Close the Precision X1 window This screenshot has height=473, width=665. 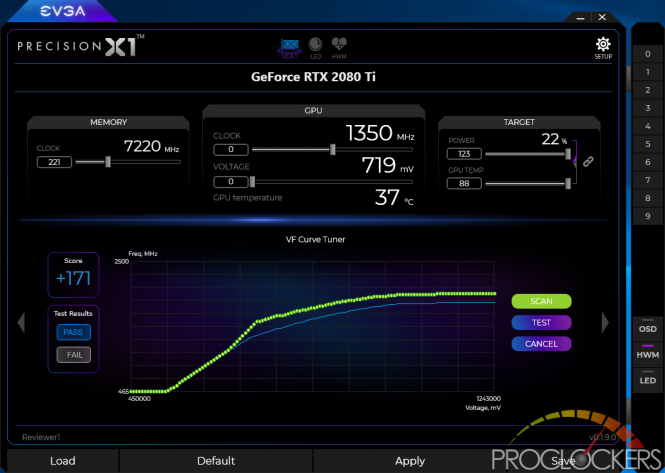[602, 17]
